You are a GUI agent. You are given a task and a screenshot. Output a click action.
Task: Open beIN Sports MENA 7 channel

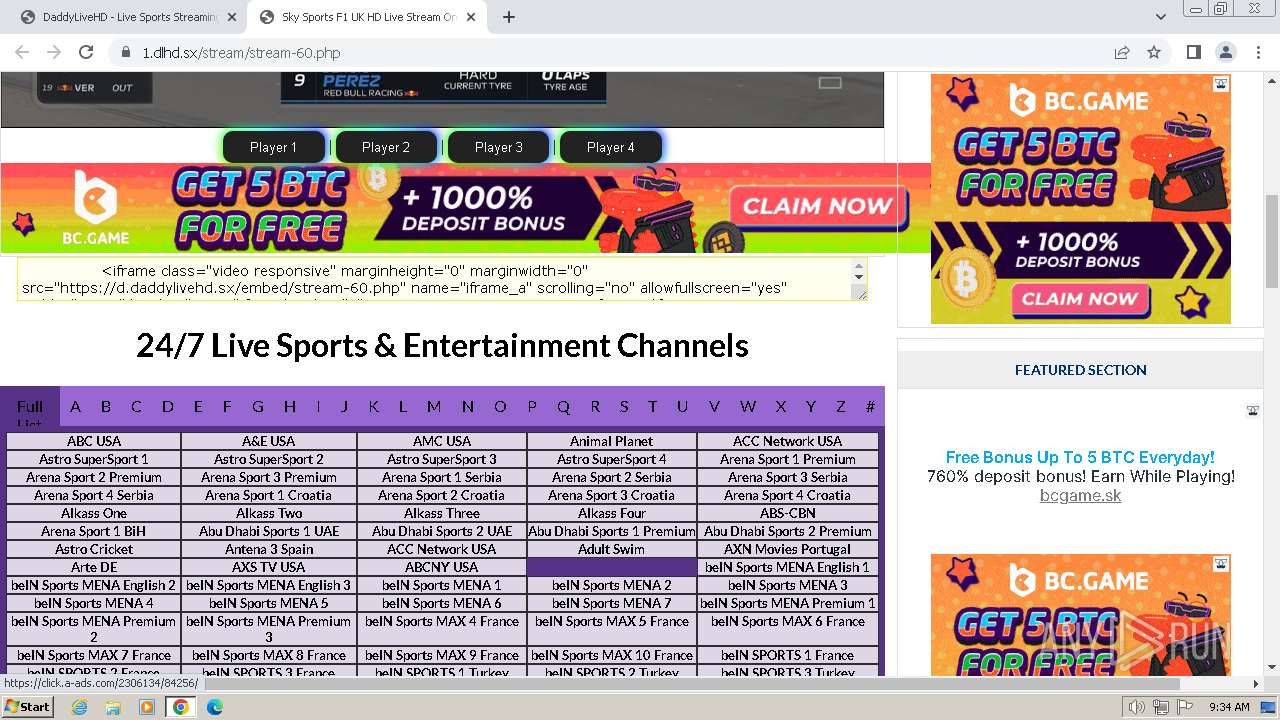(612, 603)
